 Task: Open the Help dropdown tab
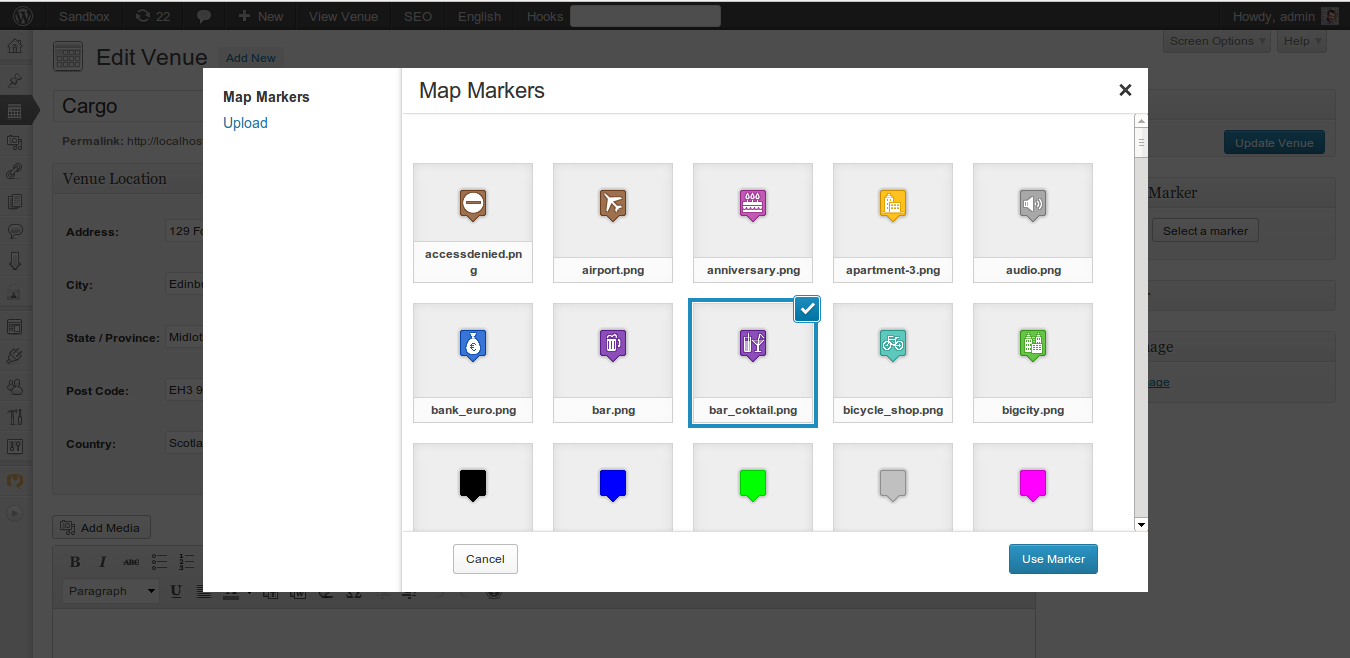[1302, 41]
